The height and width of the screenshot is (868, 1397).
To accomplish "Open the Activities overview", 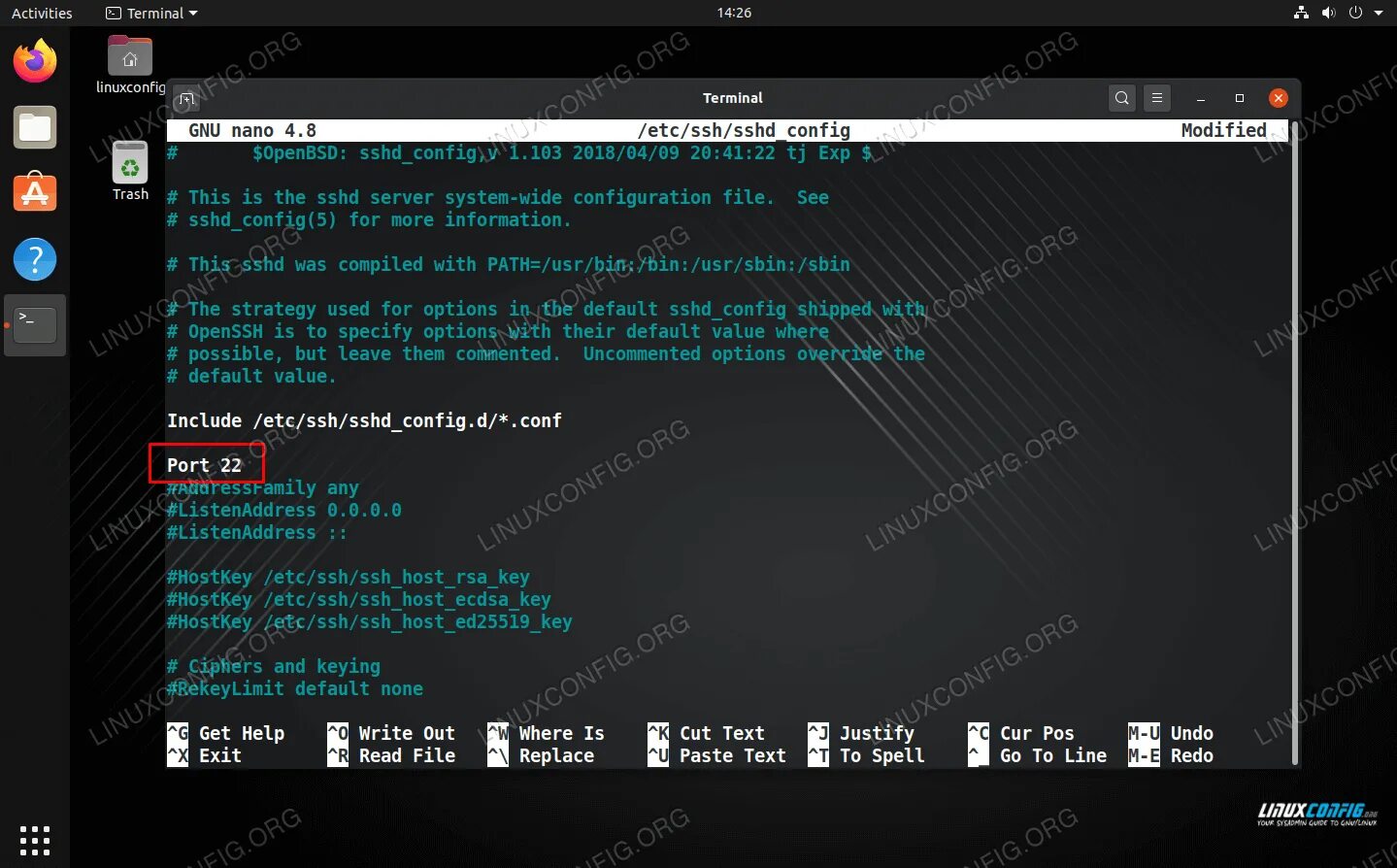I will [x=42, y=13].
